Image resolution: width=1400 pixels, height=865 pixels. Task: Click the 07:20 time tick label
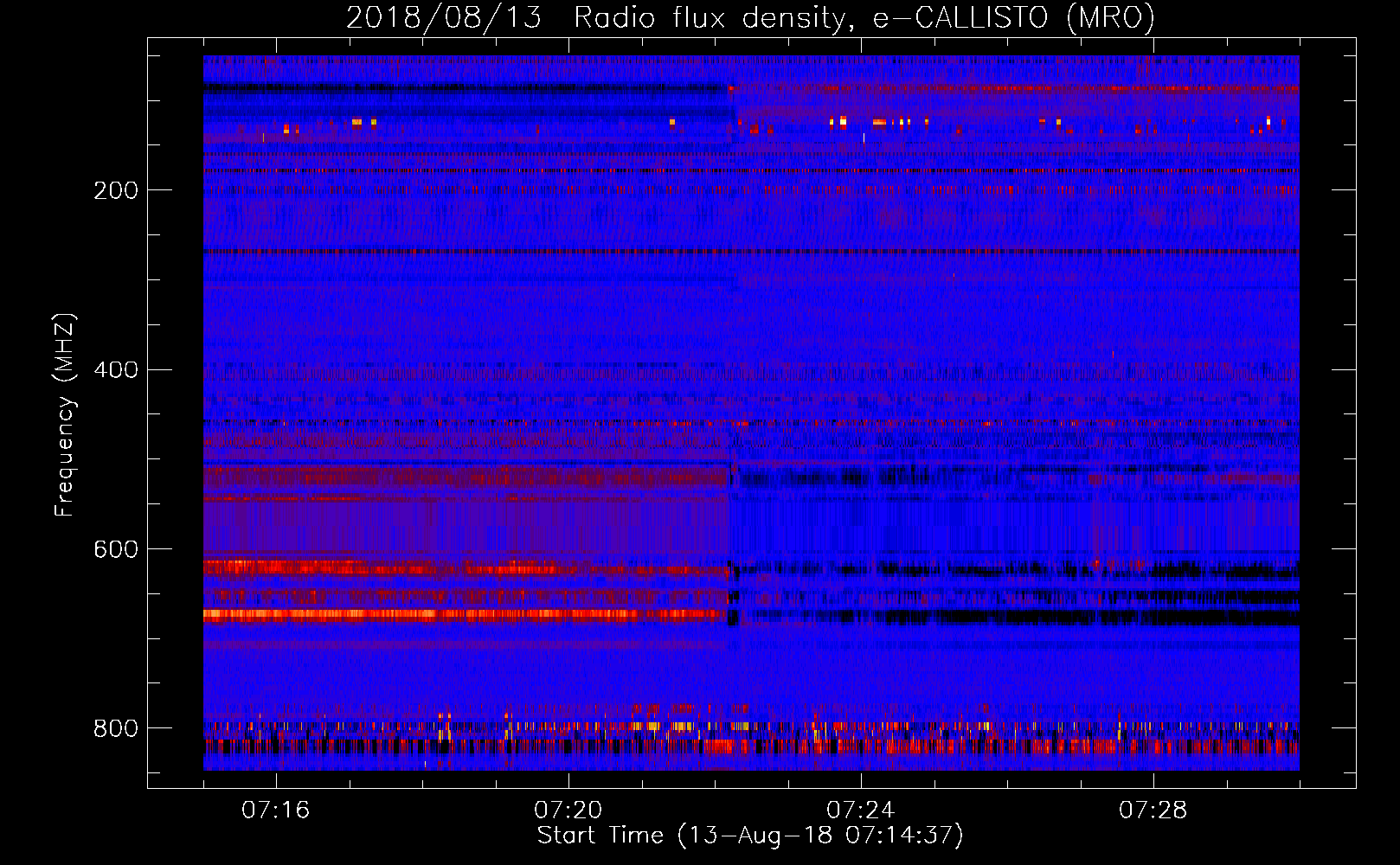tap(568, 811)
